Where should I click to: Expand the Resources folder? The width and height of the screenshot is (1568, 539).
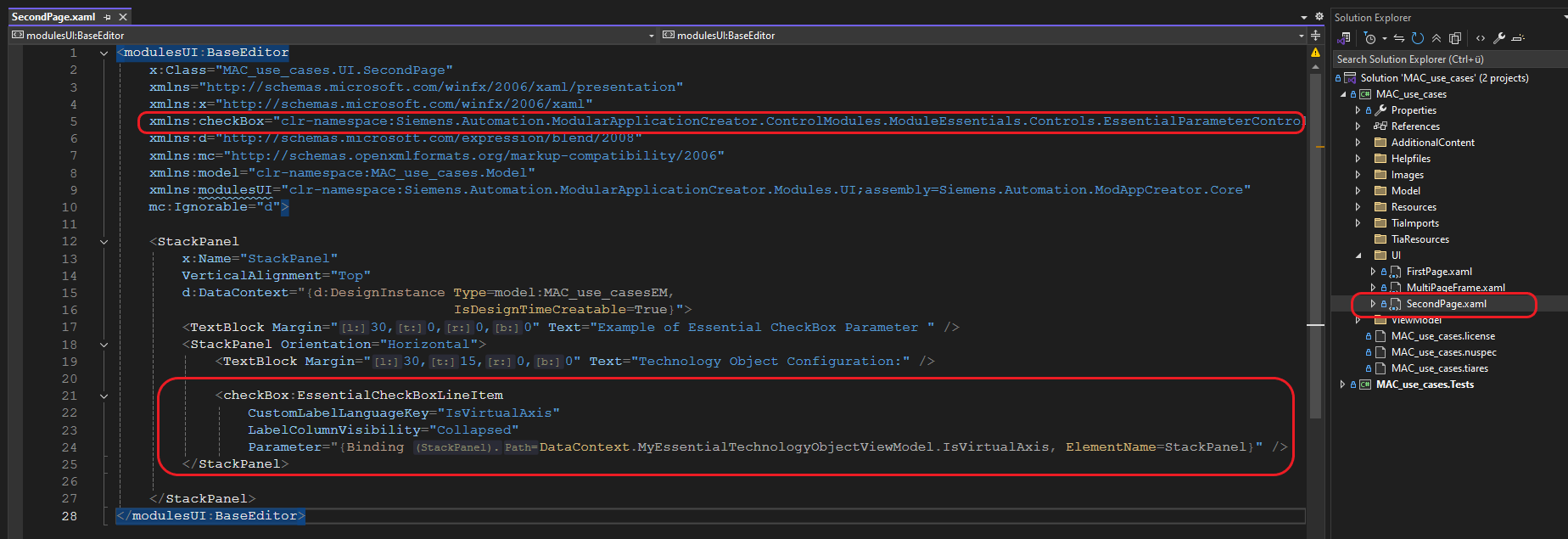tap(1358, 207)
